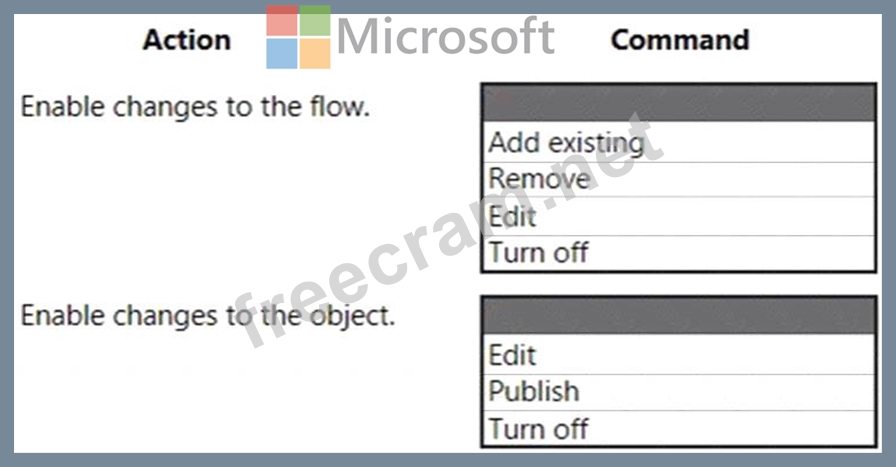Click the blue square of the Microsoft logo

(x=282, y=54)
